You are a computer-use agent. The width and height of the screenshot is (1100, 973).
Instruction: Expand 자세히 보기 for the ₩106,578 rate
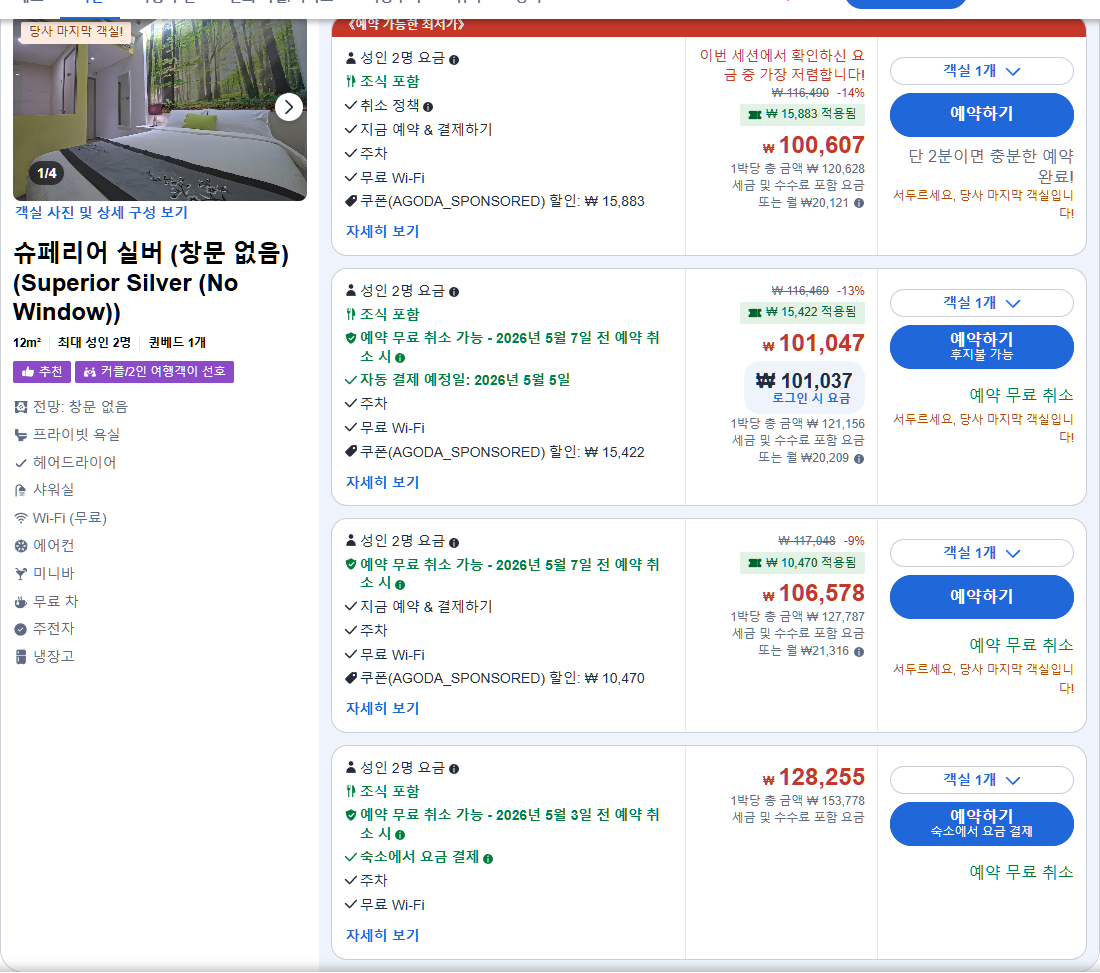tap(382, 709)
